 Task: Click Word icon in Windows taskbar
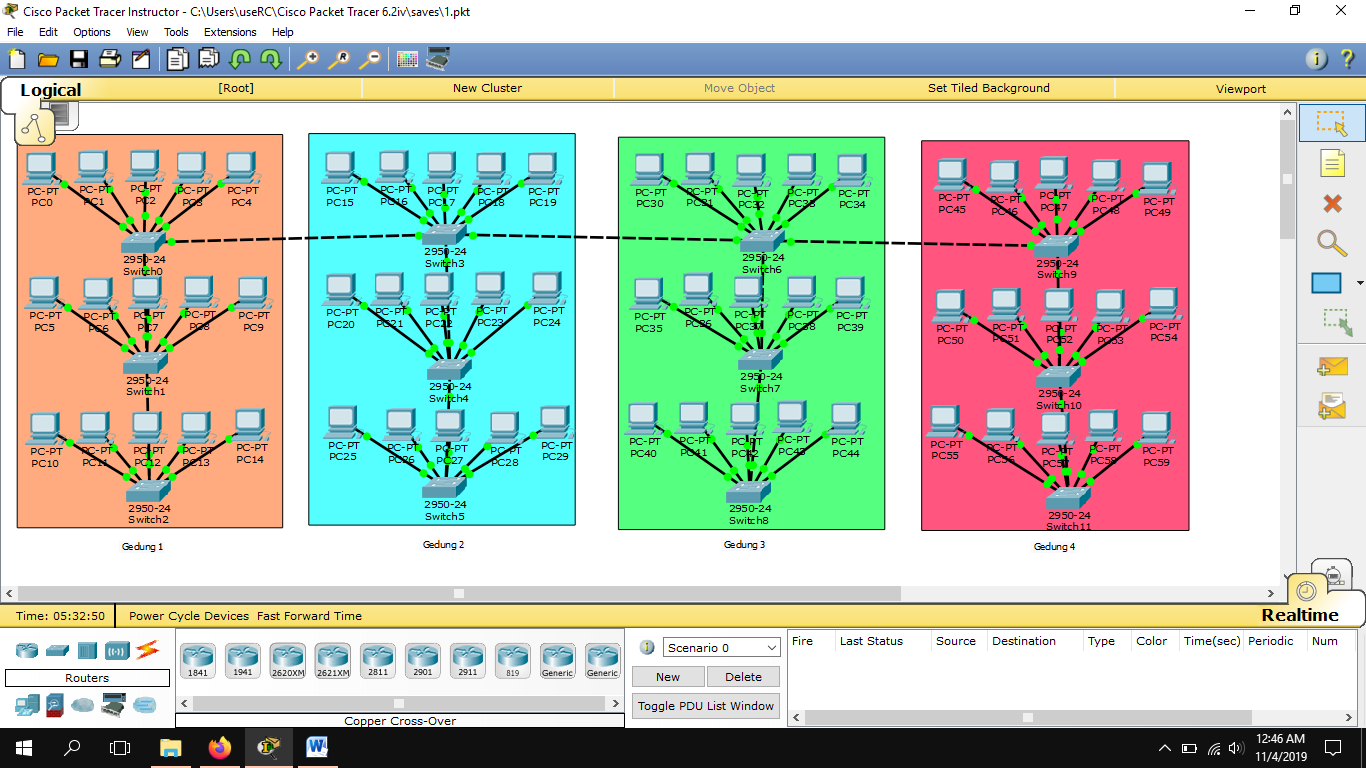coord(317,747)
